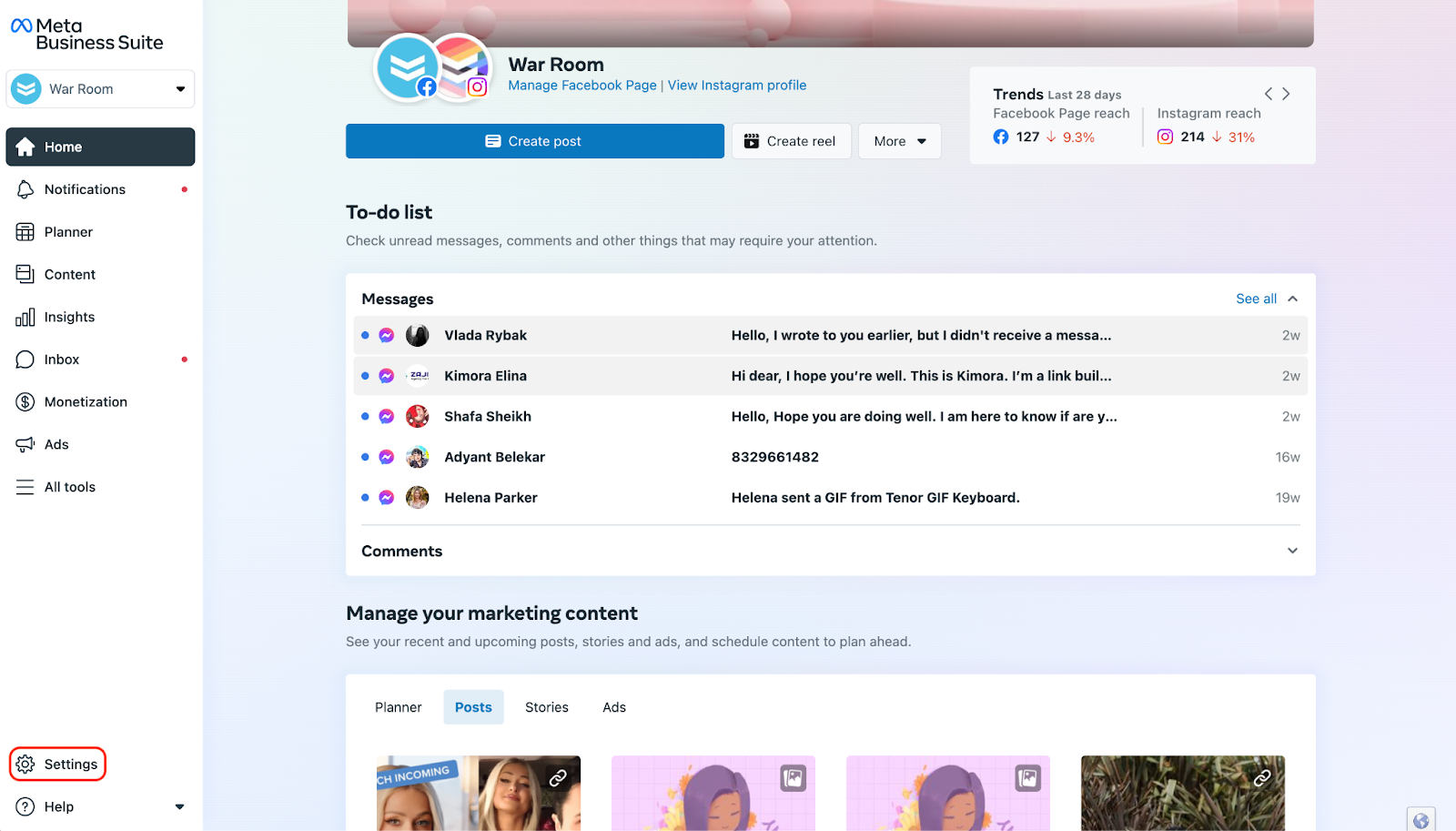Image resolution: width=1456 pixels, height=831 pixels.
Task: Open first post thumbnail with blonde women
Action: (479, 793)
